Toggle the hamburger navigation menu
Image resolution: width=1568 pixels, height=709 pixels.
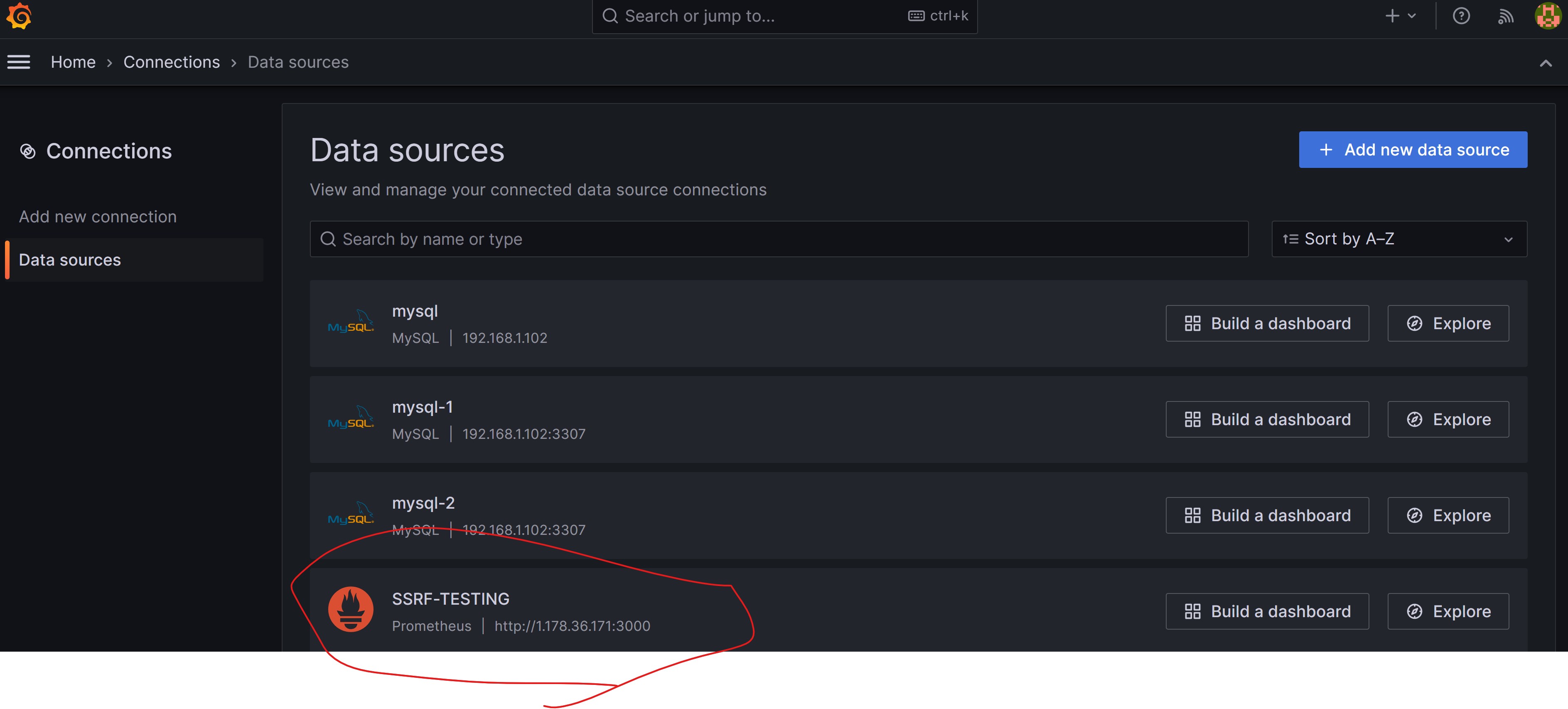pyautogui.click(x=19, y=62)
